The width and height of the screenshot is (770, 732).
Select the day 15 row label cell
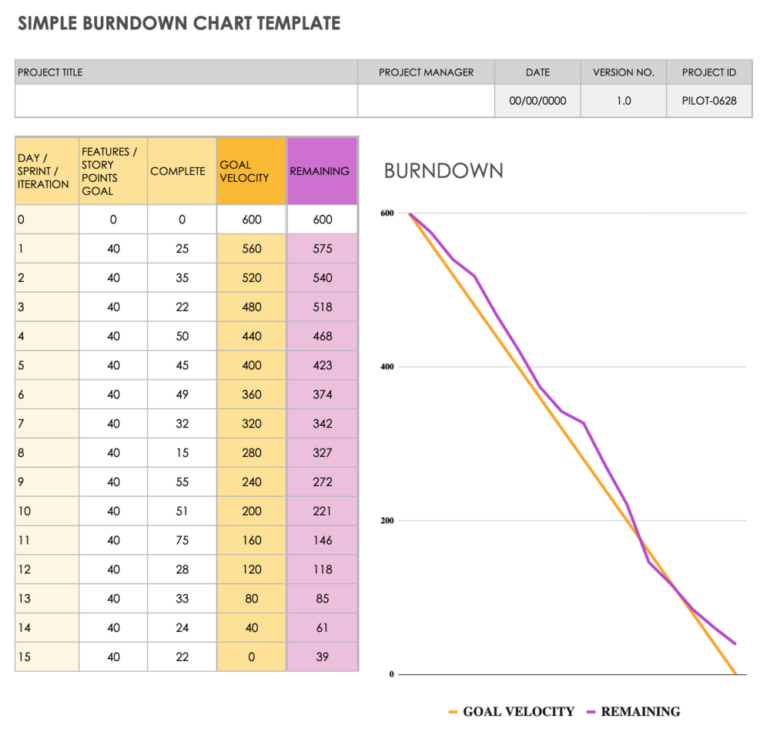[47, 656]
